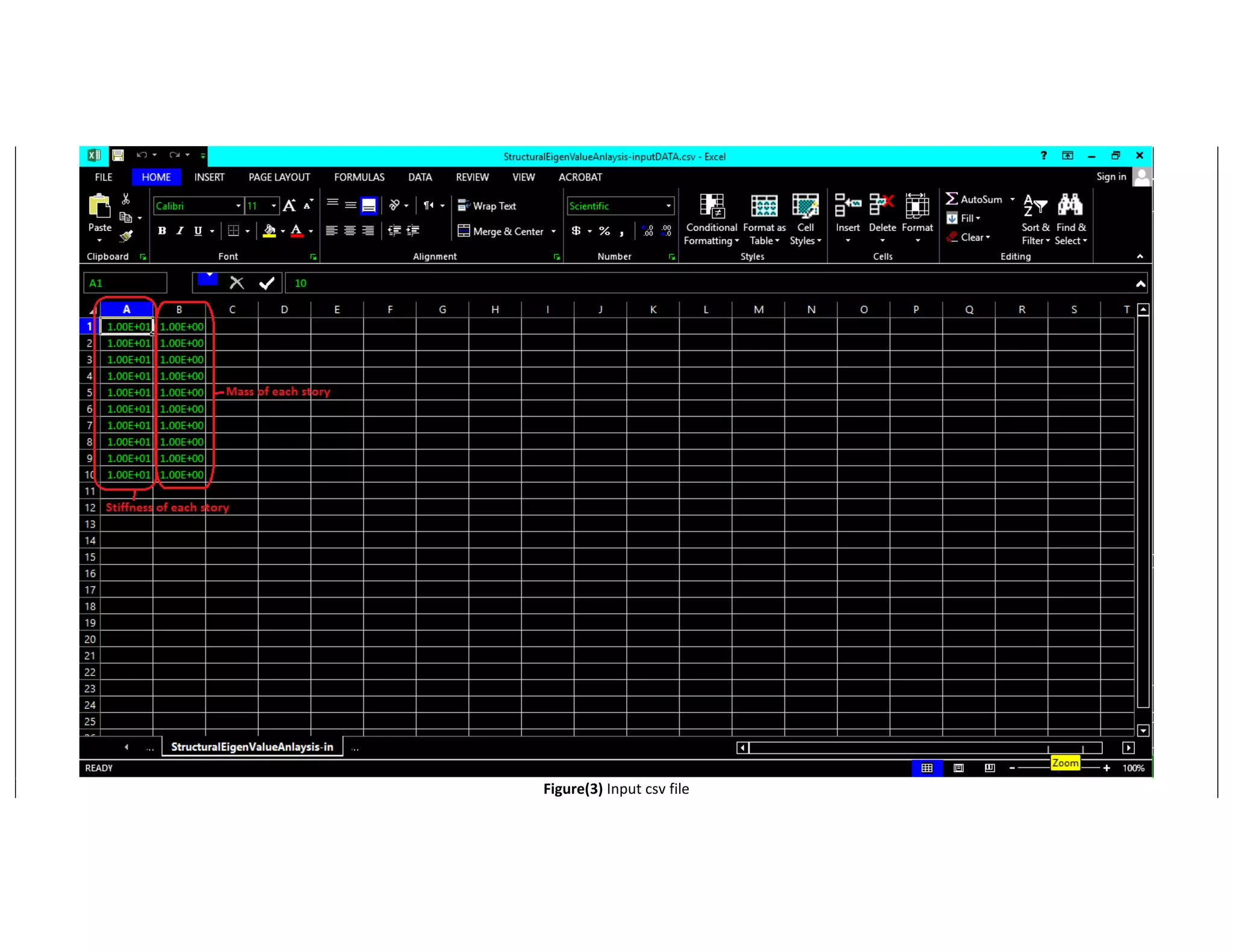Open the Clear dropdown
1233x952 pixels.
click(968, 237)
